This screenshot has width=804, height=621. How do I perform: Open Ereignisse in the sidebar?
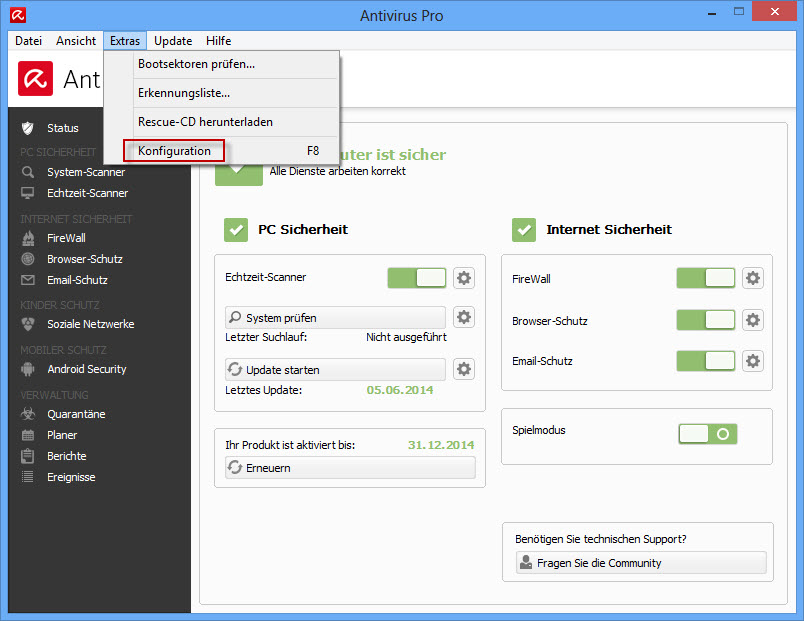[x=71, y=477]
